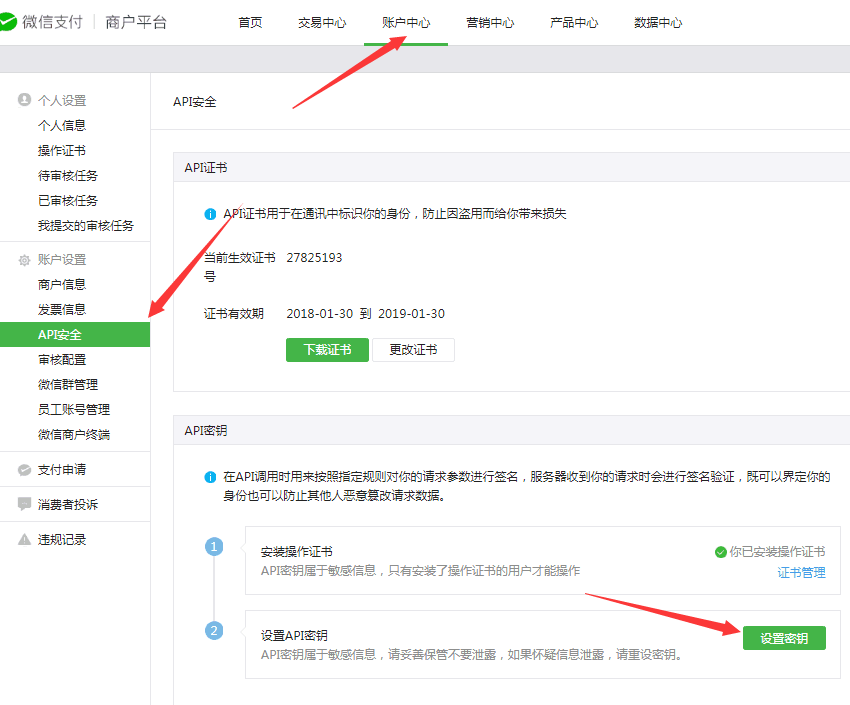Open 商户信息 under account settings
This screenshot has width=850, height=705.
tap(62, 285)
